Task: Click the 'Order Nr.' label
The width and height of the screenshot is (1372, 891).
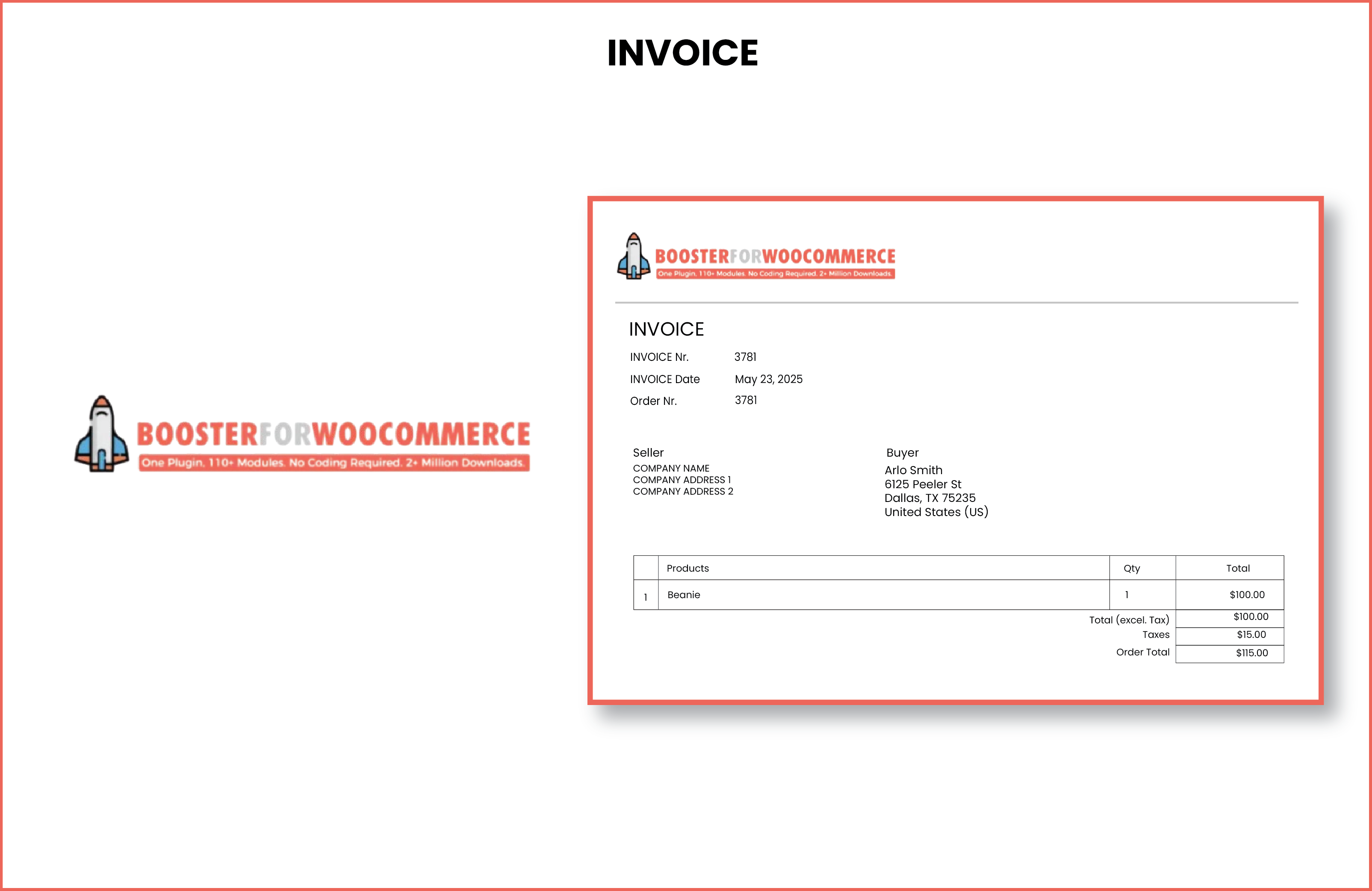Action: [x=653, y=401]
